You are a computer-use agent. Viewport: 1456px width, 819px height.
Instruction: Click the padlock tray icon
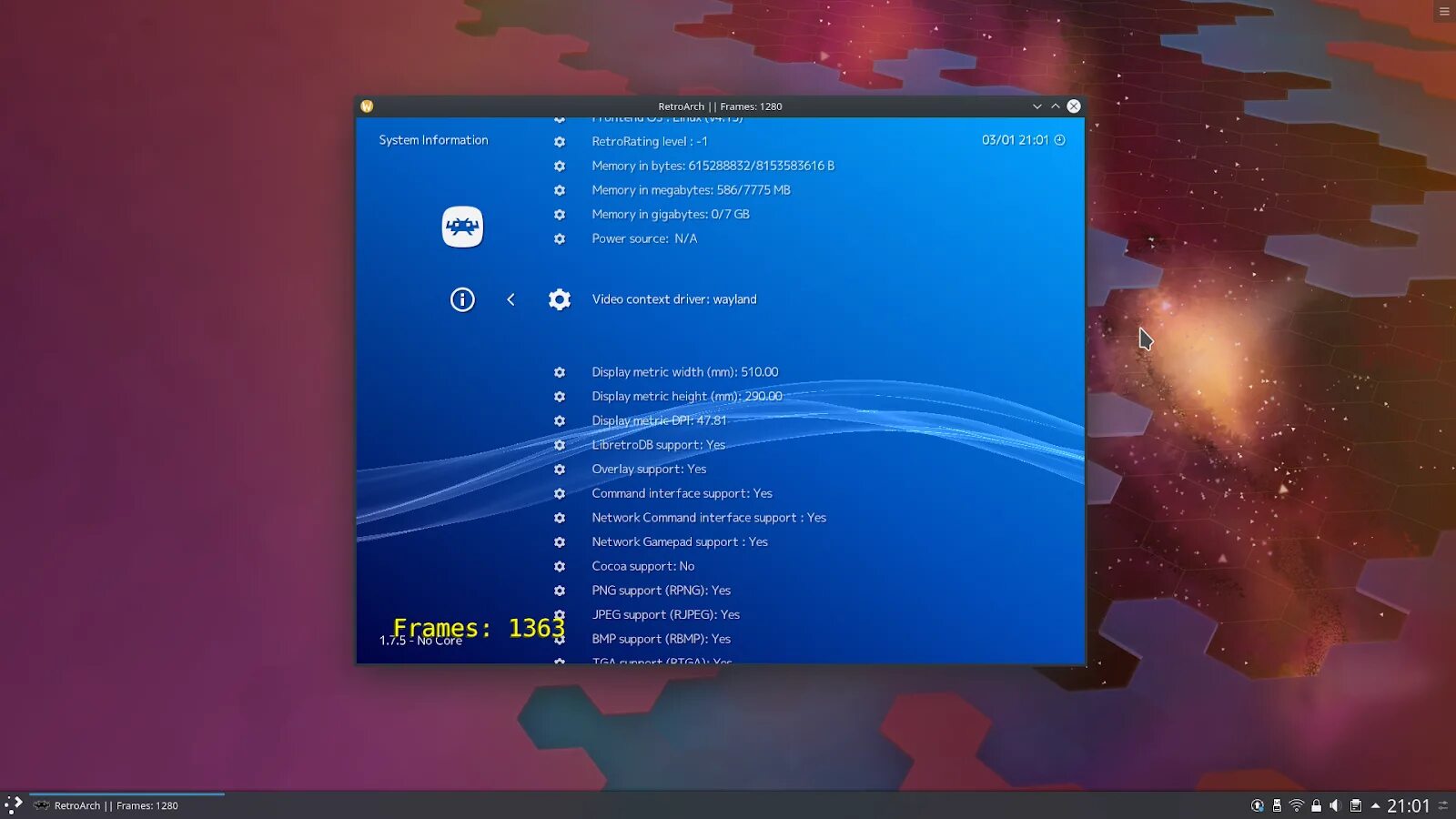click(1316, 805)
